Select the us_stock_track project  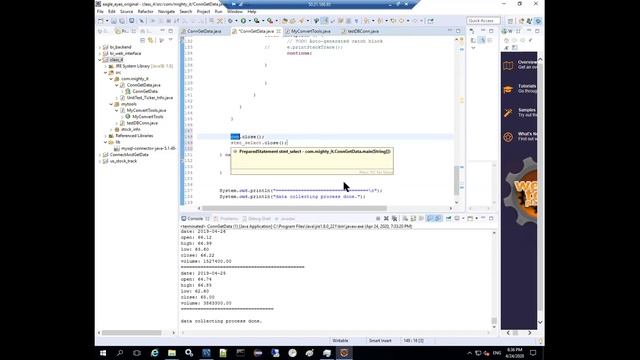click(x=123, y=161)
